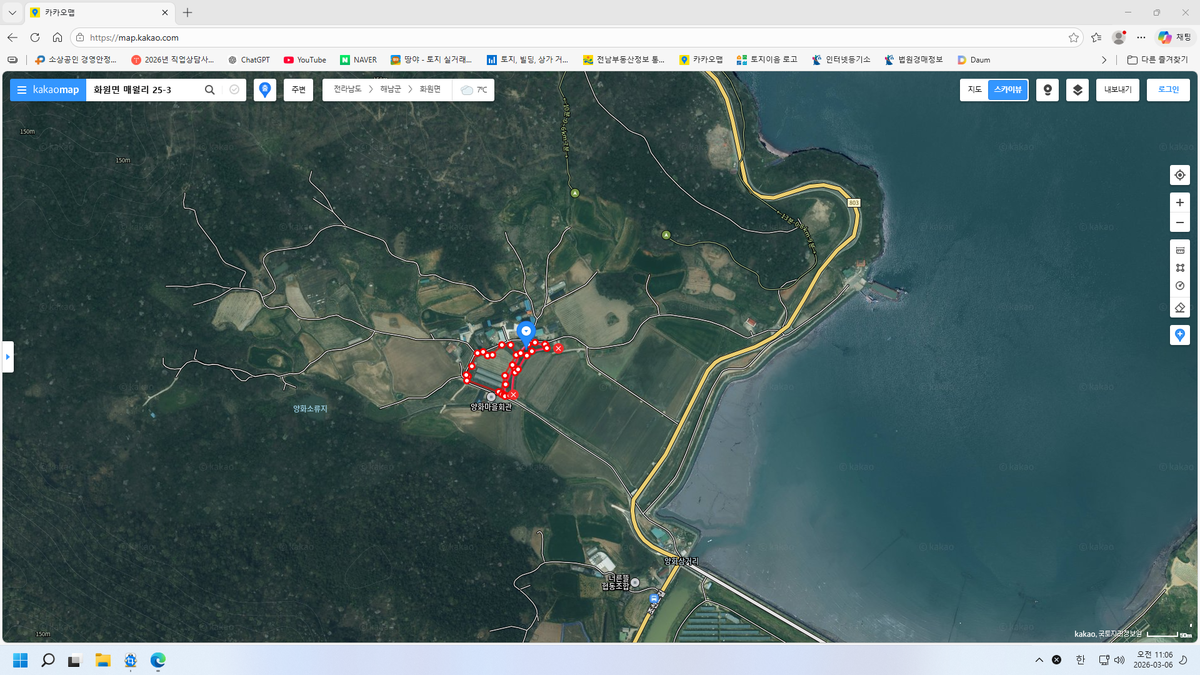1200x675 pixels.
Task: Center map on current location
Action: (1180, 175)
